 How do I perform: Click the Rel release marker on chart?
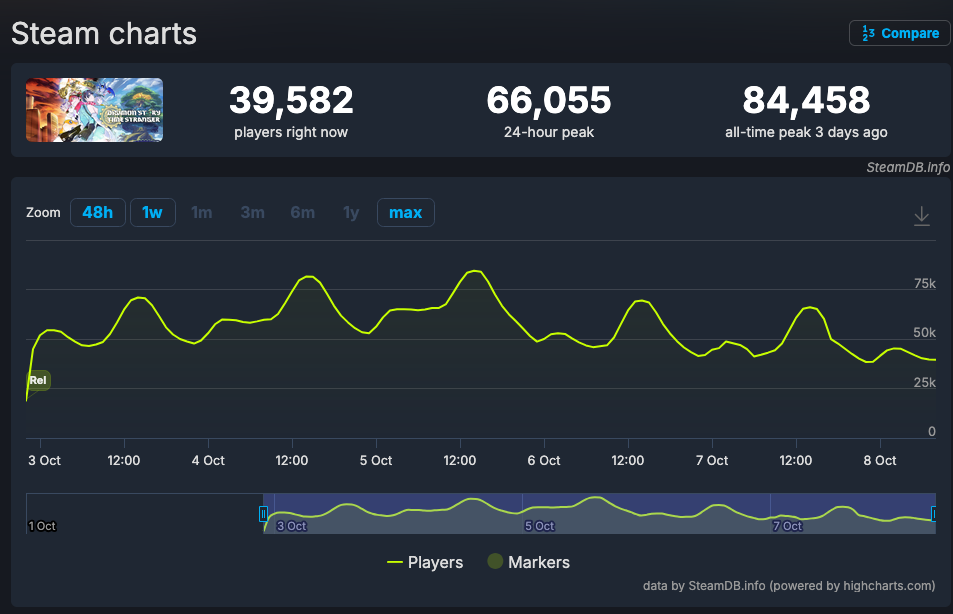pyautogui.click(x=38, y=380)
